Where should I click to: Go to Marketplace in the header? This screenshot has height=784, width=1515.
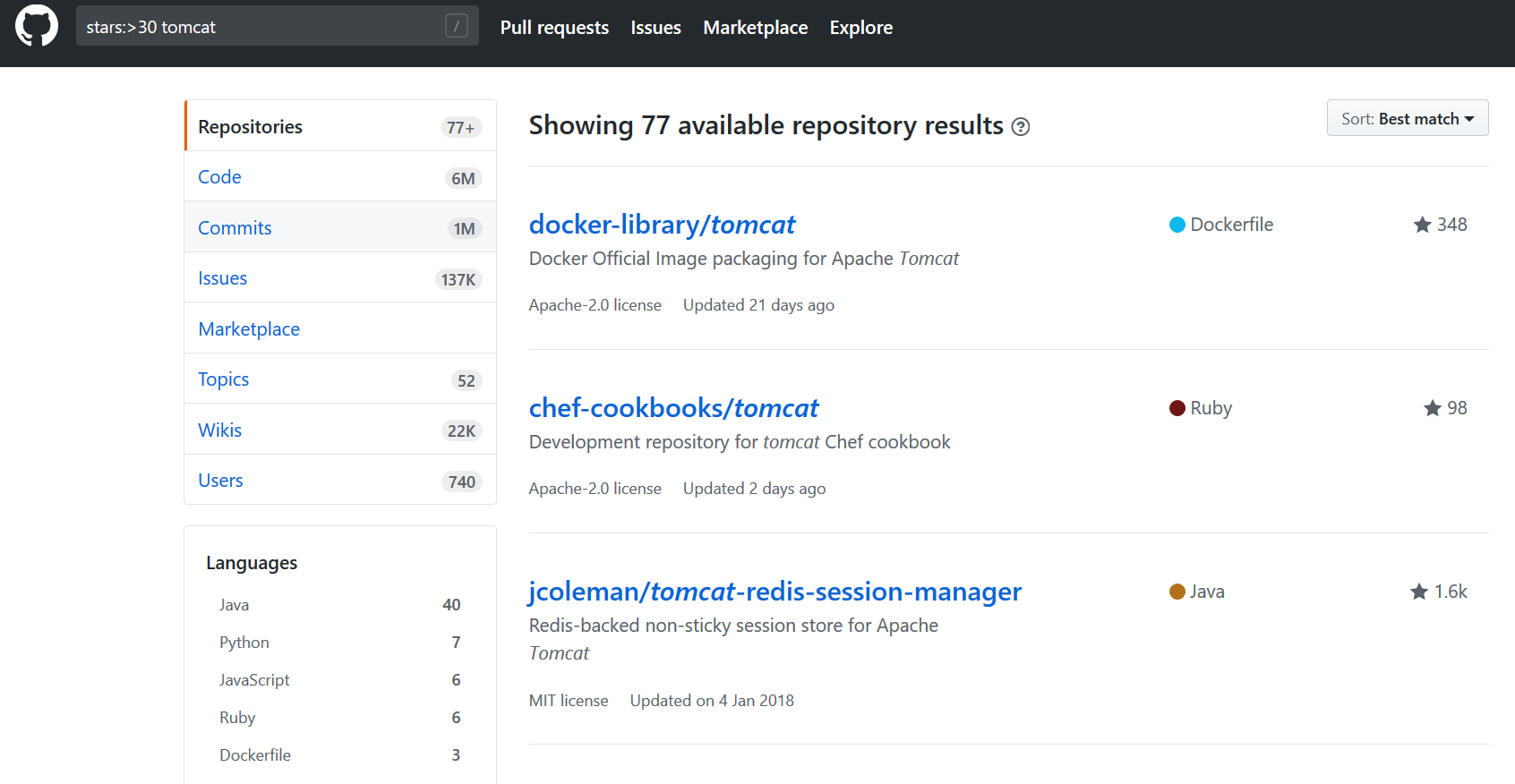755,28
